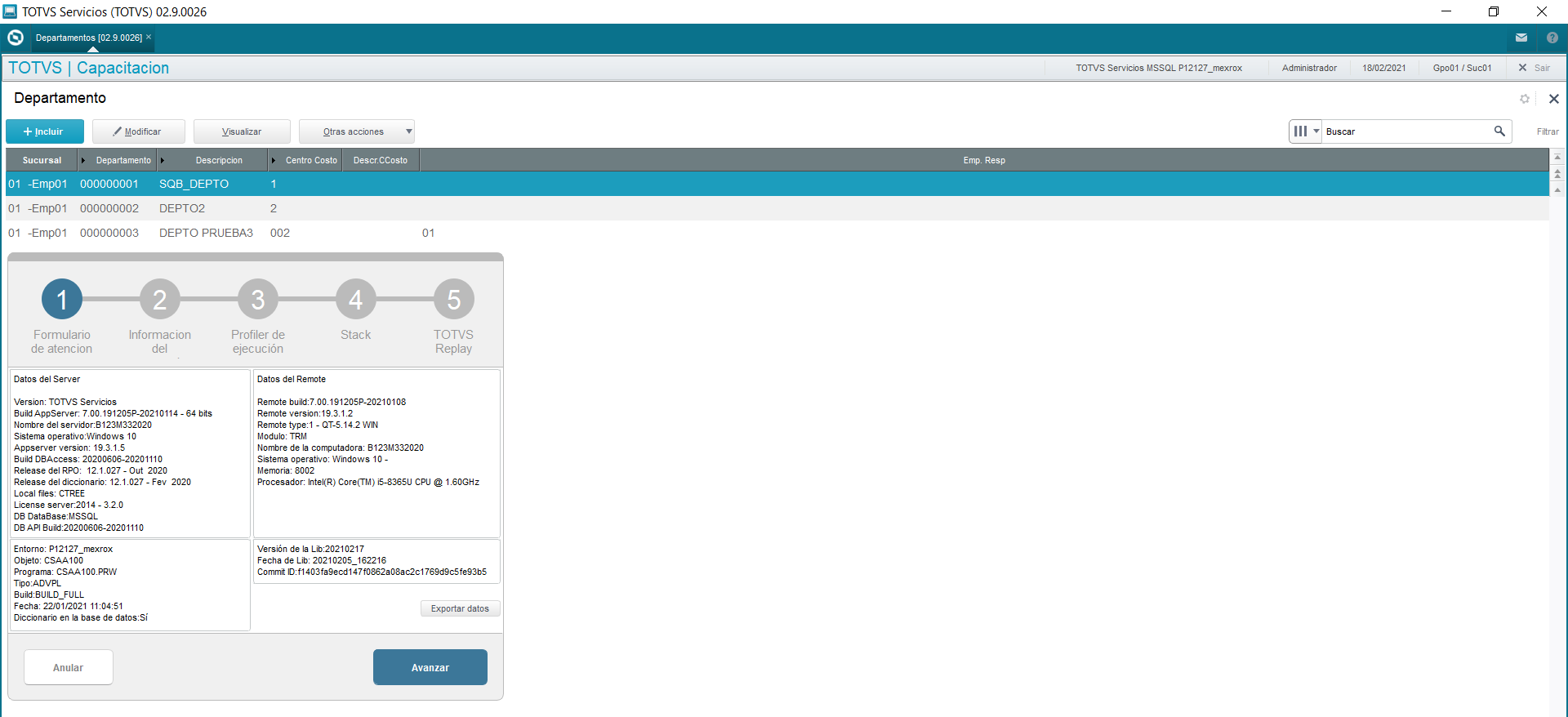This screenshot has width=1568, height=717.
Task: Click the Modificar button
Action: [138, 131]
